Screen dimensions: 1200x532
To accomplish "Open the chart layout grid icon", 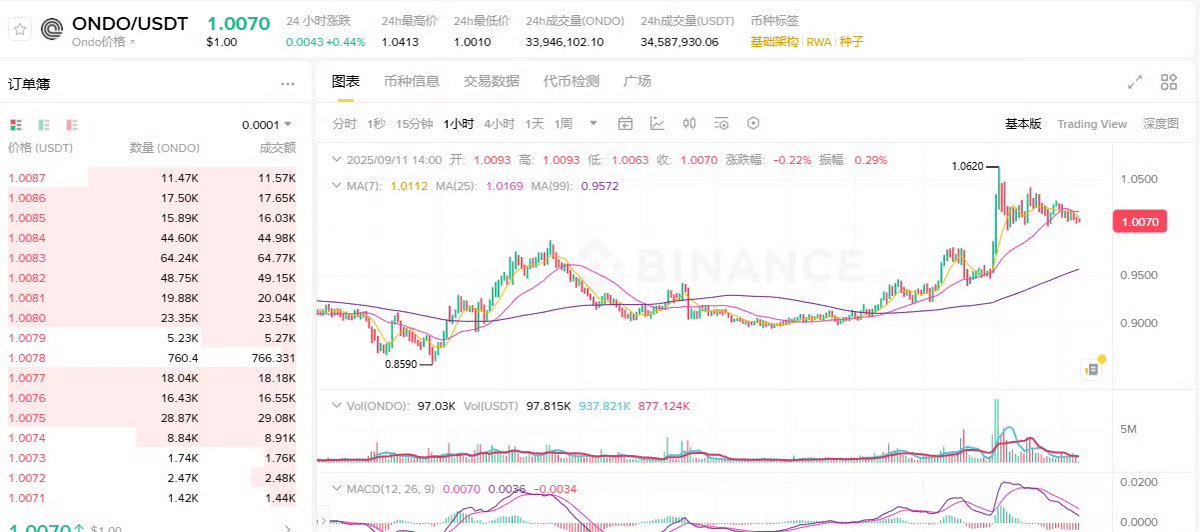I will [x=1168, y=82].
